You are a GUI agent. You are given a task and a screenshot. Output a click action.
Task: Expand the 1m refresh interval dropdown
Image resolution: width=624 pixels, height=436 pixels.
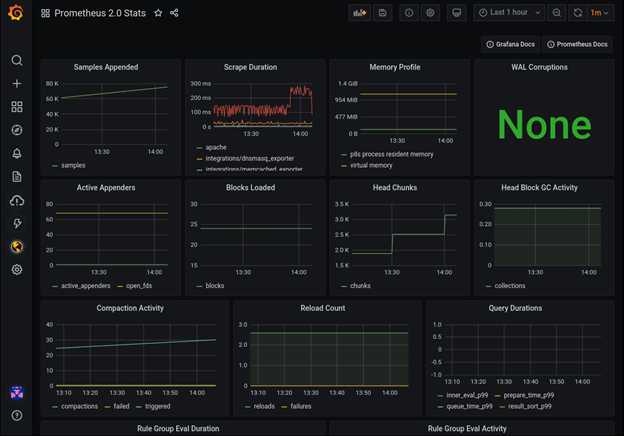601,13
